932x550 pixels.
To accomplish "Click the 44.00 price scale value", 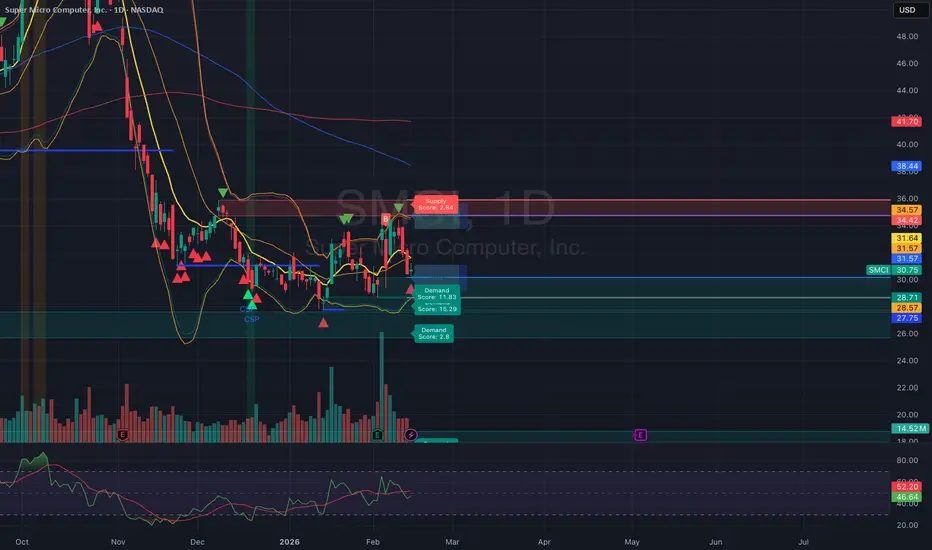I will coord(907,90).
